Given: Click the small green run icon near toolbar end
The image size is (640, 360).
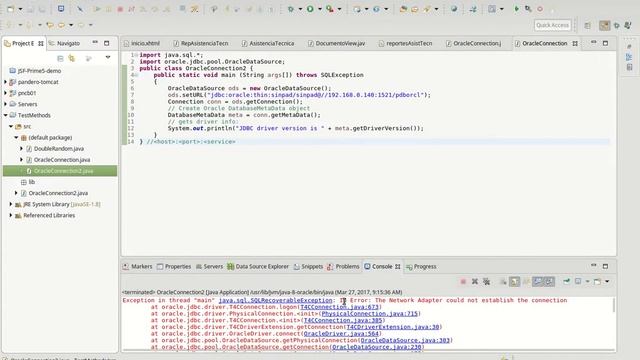Looking at the screenshot, I should pyautogui.click(x=516, y=9).
